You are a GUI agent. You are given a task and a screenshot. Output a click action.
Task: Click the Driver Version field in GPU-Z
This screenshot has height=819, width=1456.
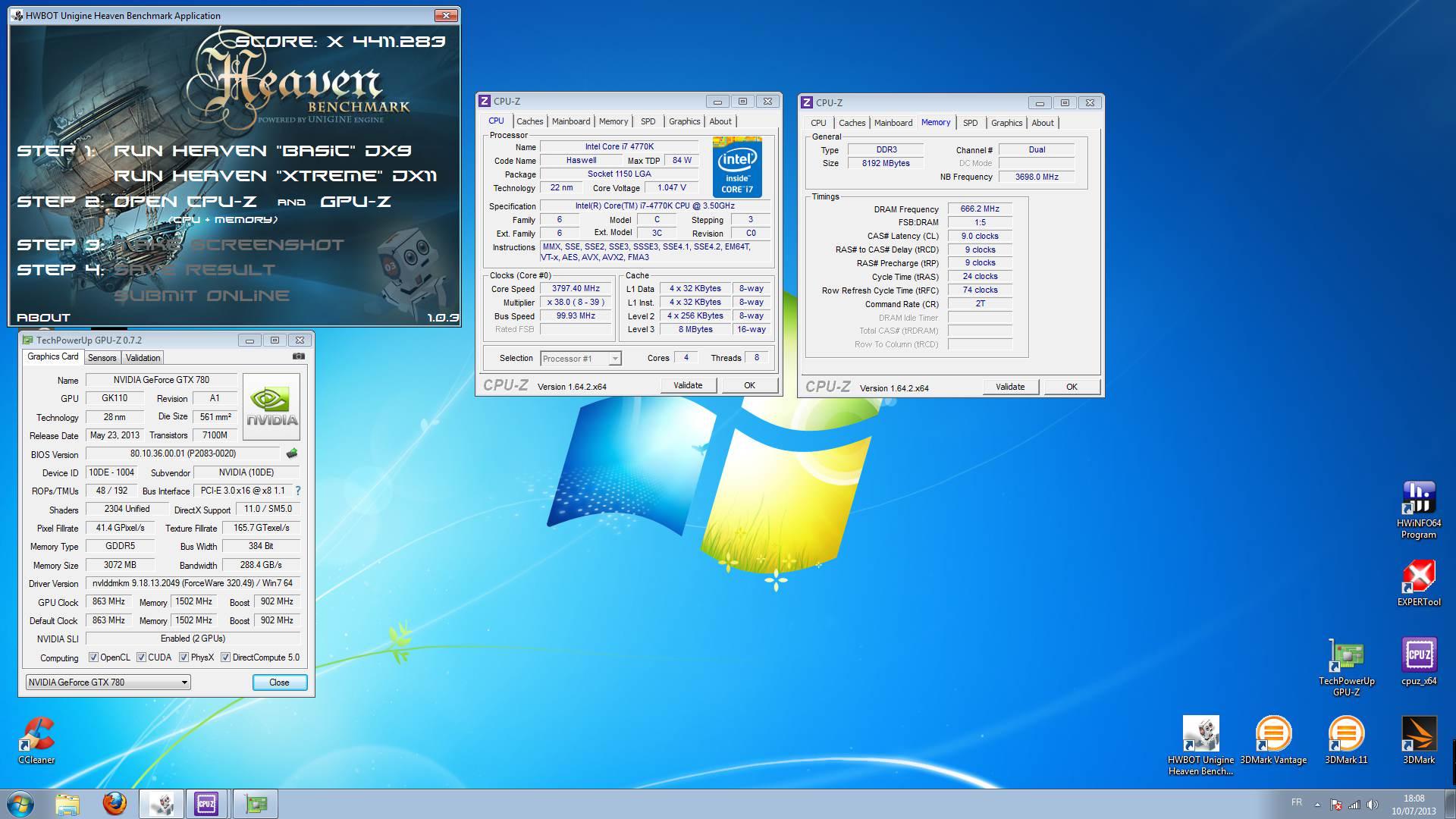193,584
